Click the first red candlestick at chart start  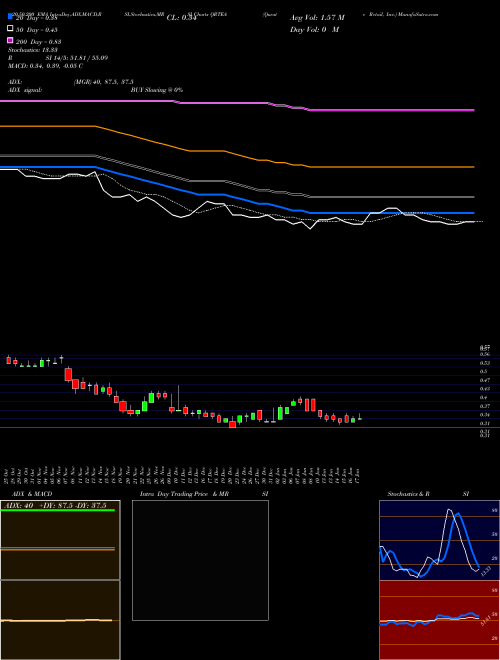pyautogui.click(x=9, y=360)
